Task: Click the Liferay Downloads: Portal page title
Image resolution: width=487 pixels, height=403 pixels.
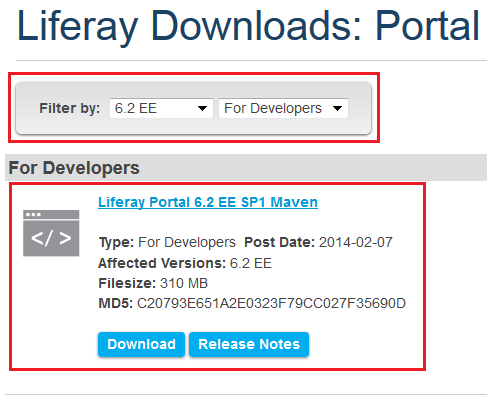Action: [248, 27]
